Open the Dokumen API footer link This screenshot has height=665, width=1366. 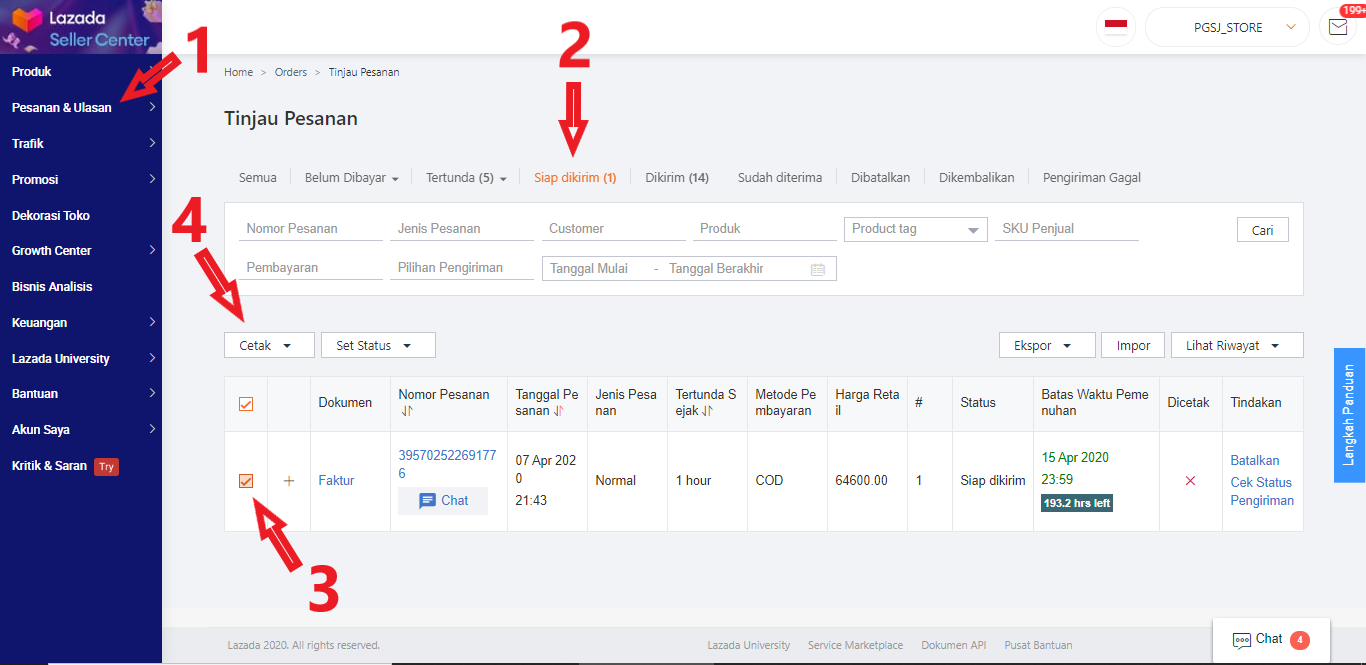(953, 645)
